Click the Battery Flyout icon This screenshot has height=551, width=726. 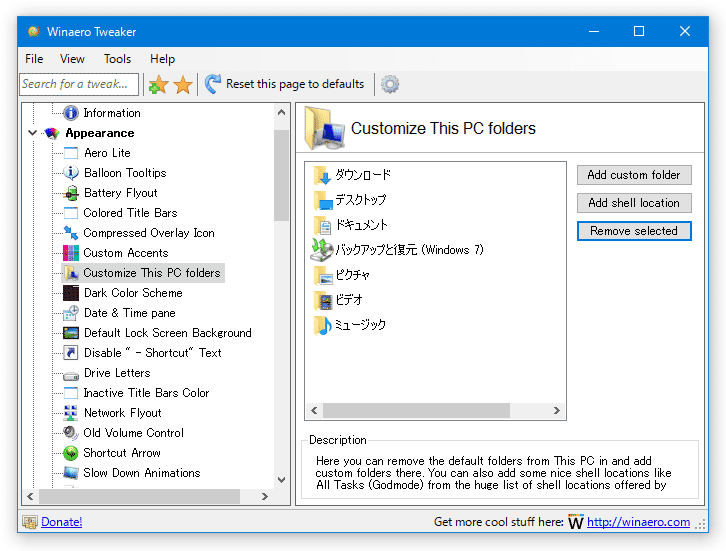pyautogui.click(x=71, y=193)
